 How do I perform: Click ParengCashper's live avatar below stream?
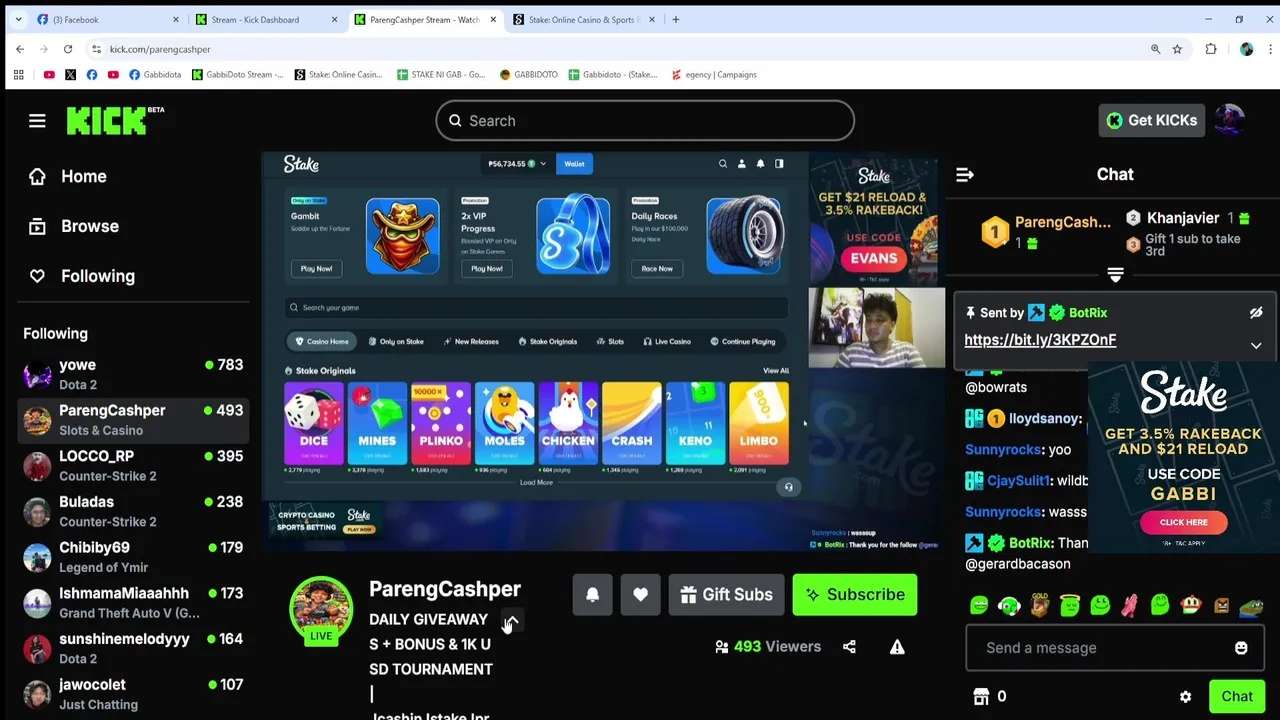(321, 608)
